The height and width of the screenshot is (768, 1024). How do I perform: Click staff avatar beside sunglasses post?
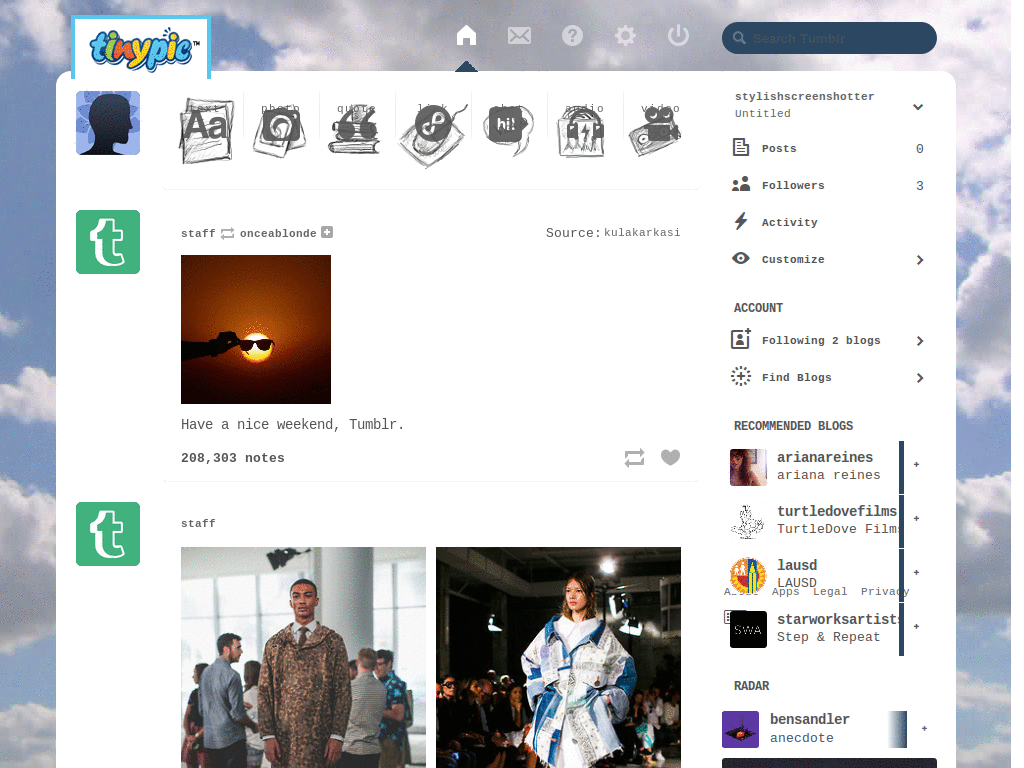pyautogui.click(x=108, y=242)
